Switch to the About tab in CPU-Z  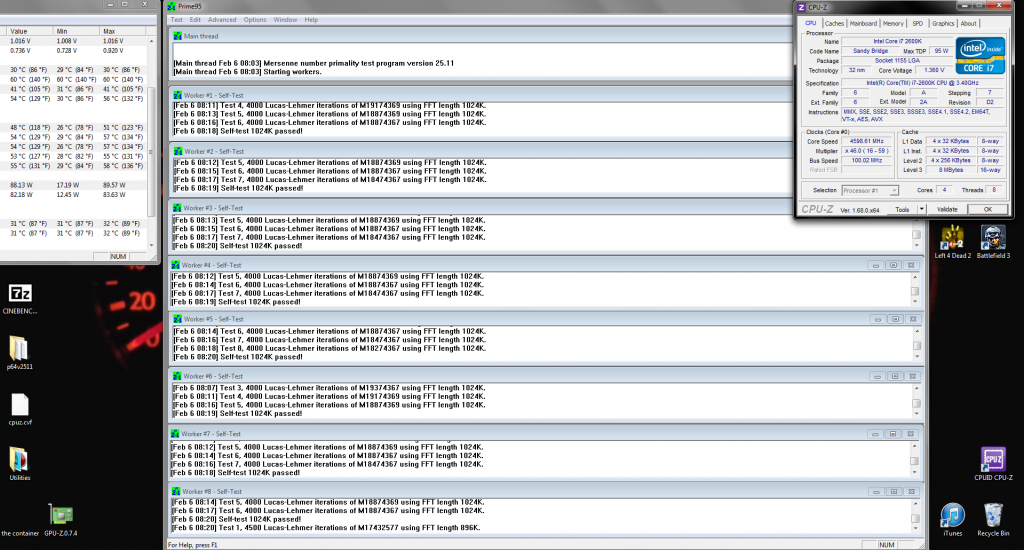(x=968, y=24)
